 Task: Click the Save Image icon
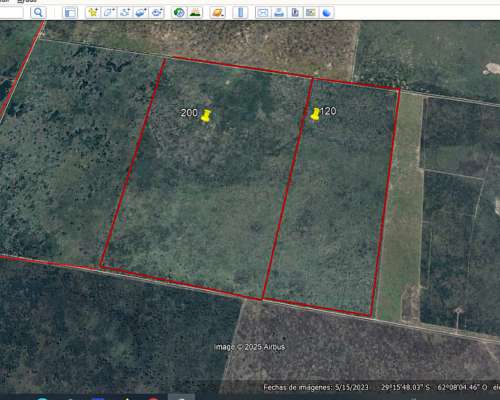pos(295,13)
